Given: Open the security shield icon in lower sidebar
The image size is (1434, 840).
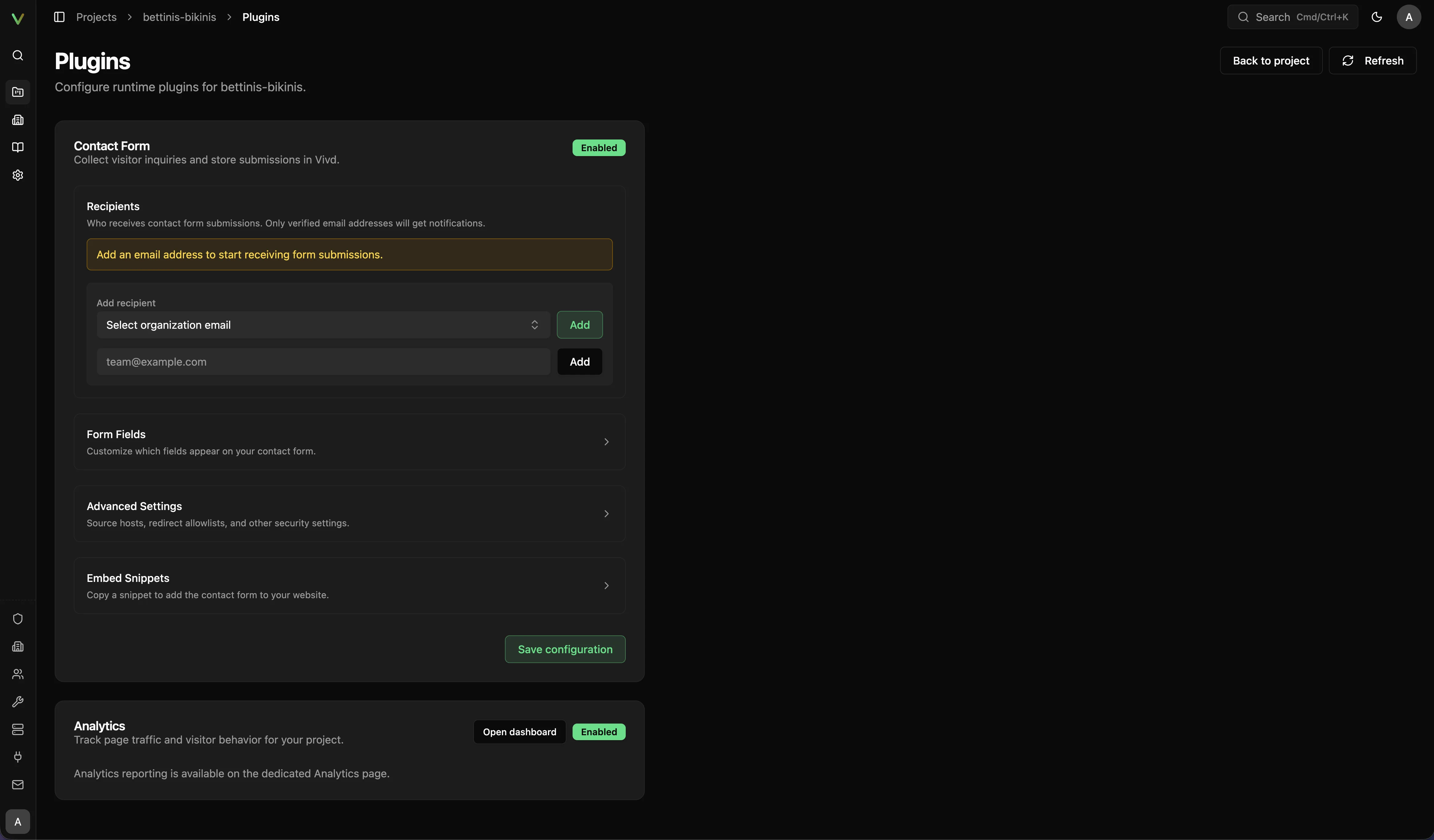Looking at the screenshot, I should (x=18, y=619).
